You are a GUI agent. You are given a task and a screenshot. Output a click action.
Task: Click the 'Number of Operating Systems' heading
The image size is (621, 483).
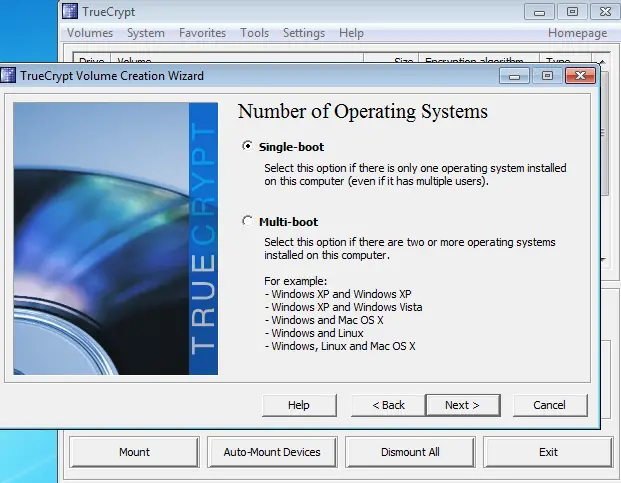point(363,111)
